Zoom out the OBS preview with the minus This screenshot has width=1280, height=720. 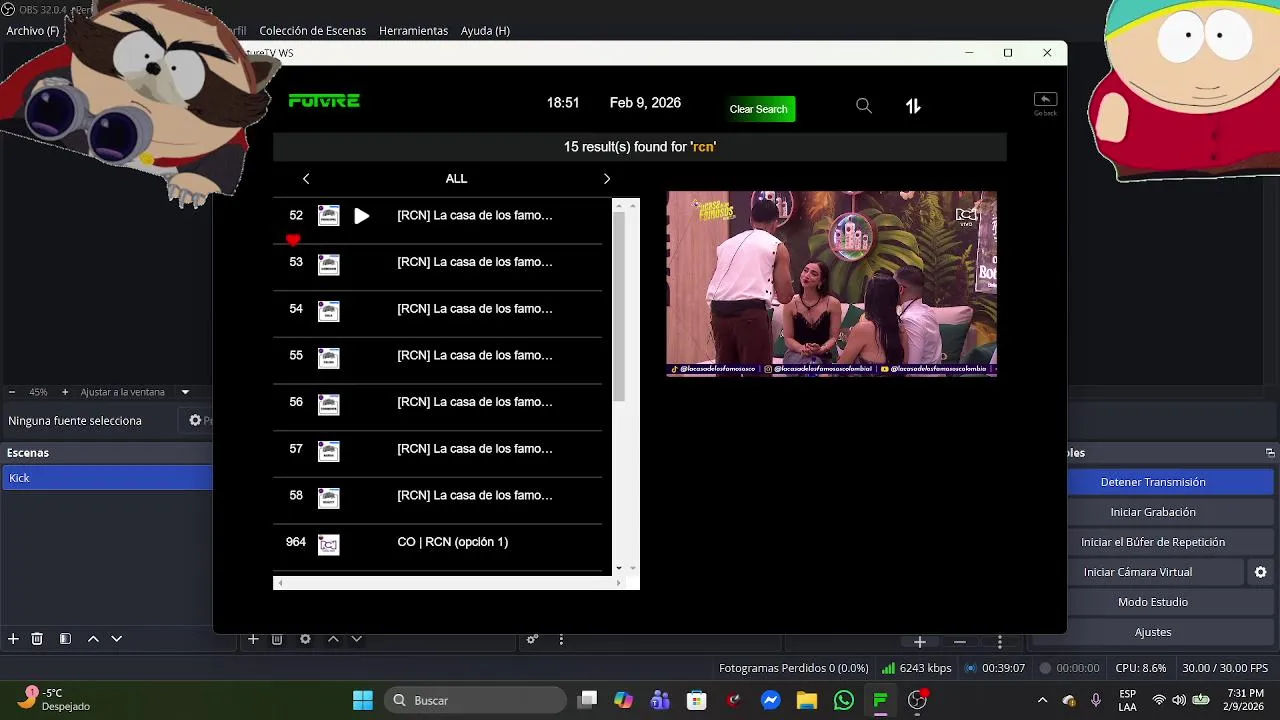(12, 392)
